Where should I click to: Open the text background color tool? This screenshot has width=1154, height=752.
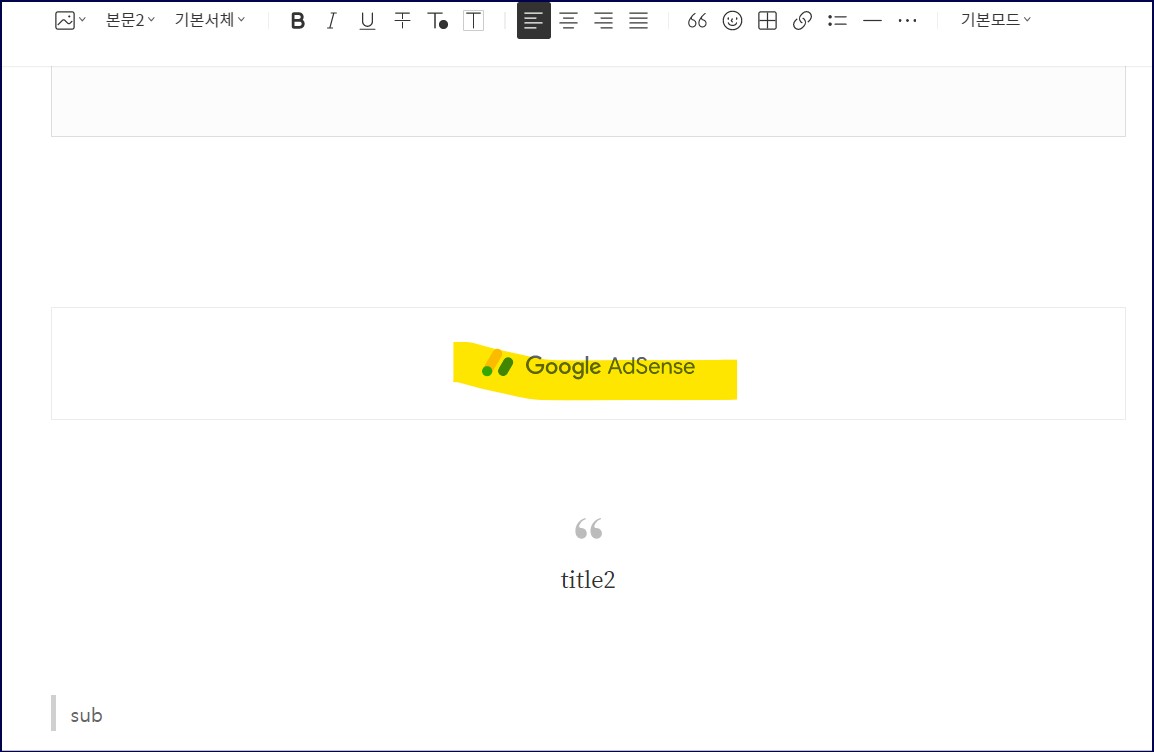(x=473, y=21)
